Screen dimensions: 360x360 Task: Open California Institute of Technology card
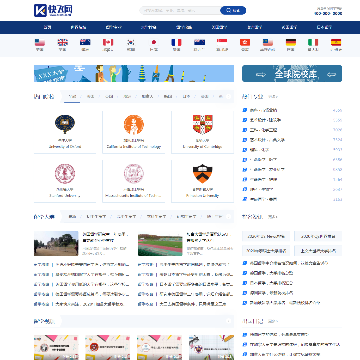pyautogui.click(x=134, y=132)
